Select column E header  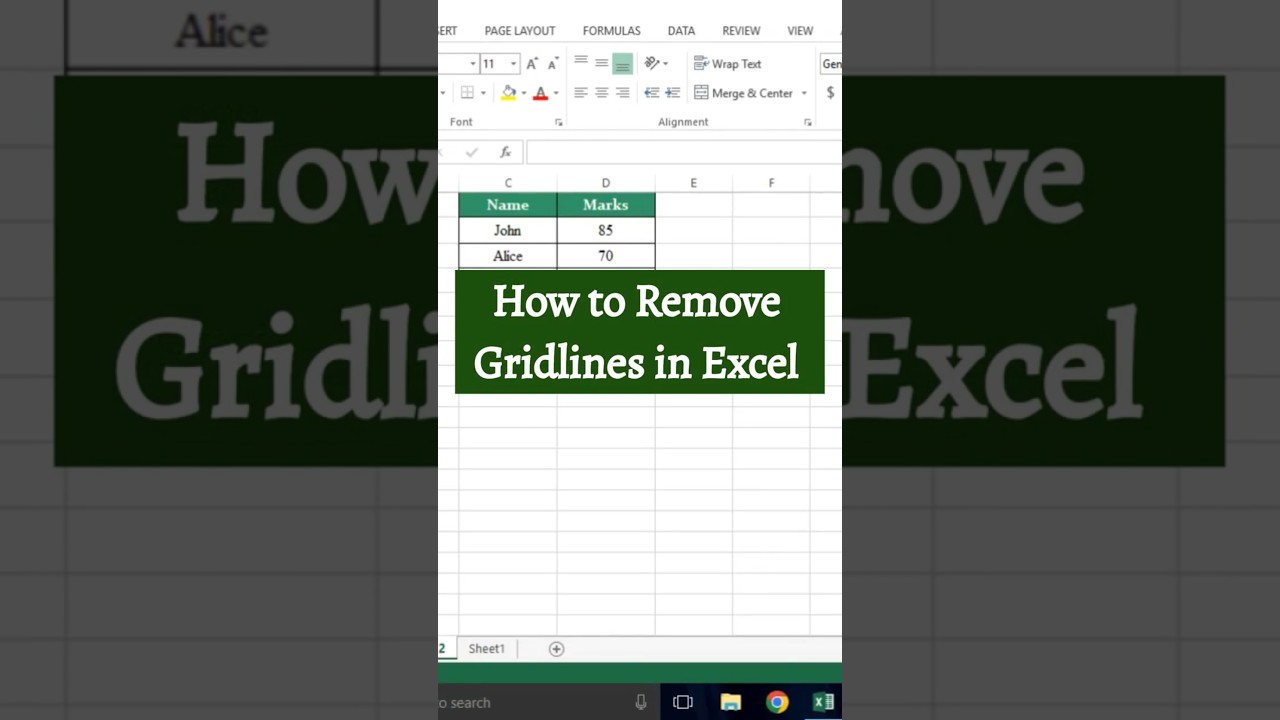pyautogui.click(x=693, y=183)
